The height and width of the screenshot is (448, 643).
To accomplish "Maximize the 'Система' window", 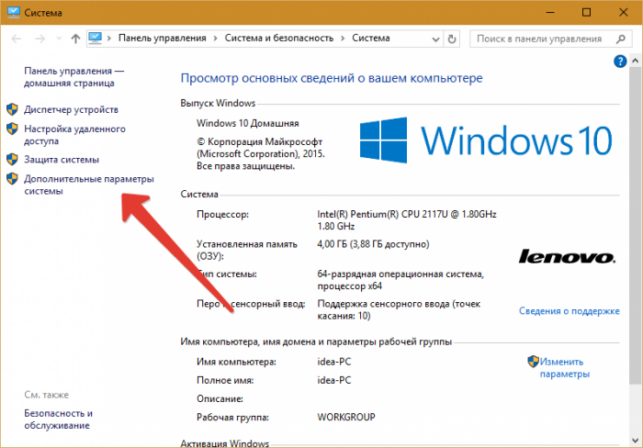I will click(586, 12).
